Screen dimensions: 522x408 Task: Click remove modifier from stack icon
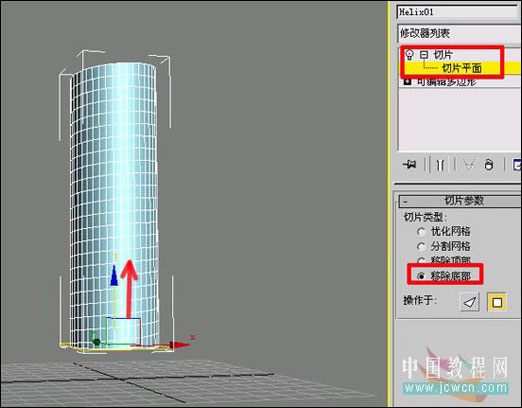[489, 165]
